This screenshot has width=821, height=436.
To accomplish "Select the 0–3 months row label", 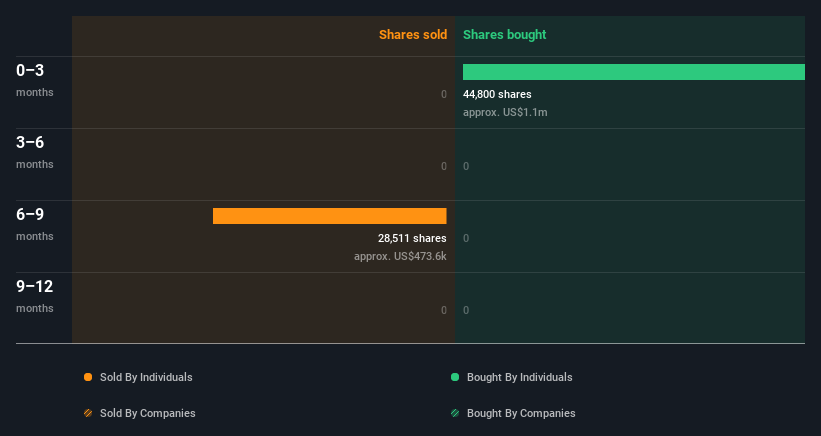I will pos(35,80).
